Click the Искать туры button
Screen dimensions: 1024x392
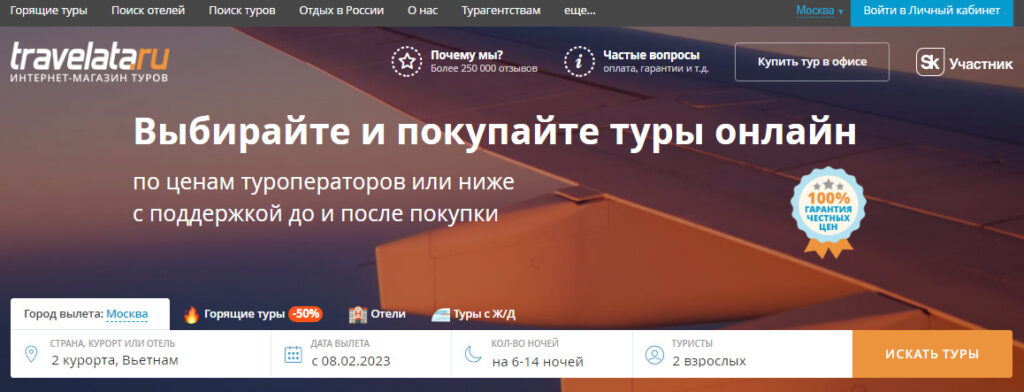pyautogui.click(x=933, y=354)
